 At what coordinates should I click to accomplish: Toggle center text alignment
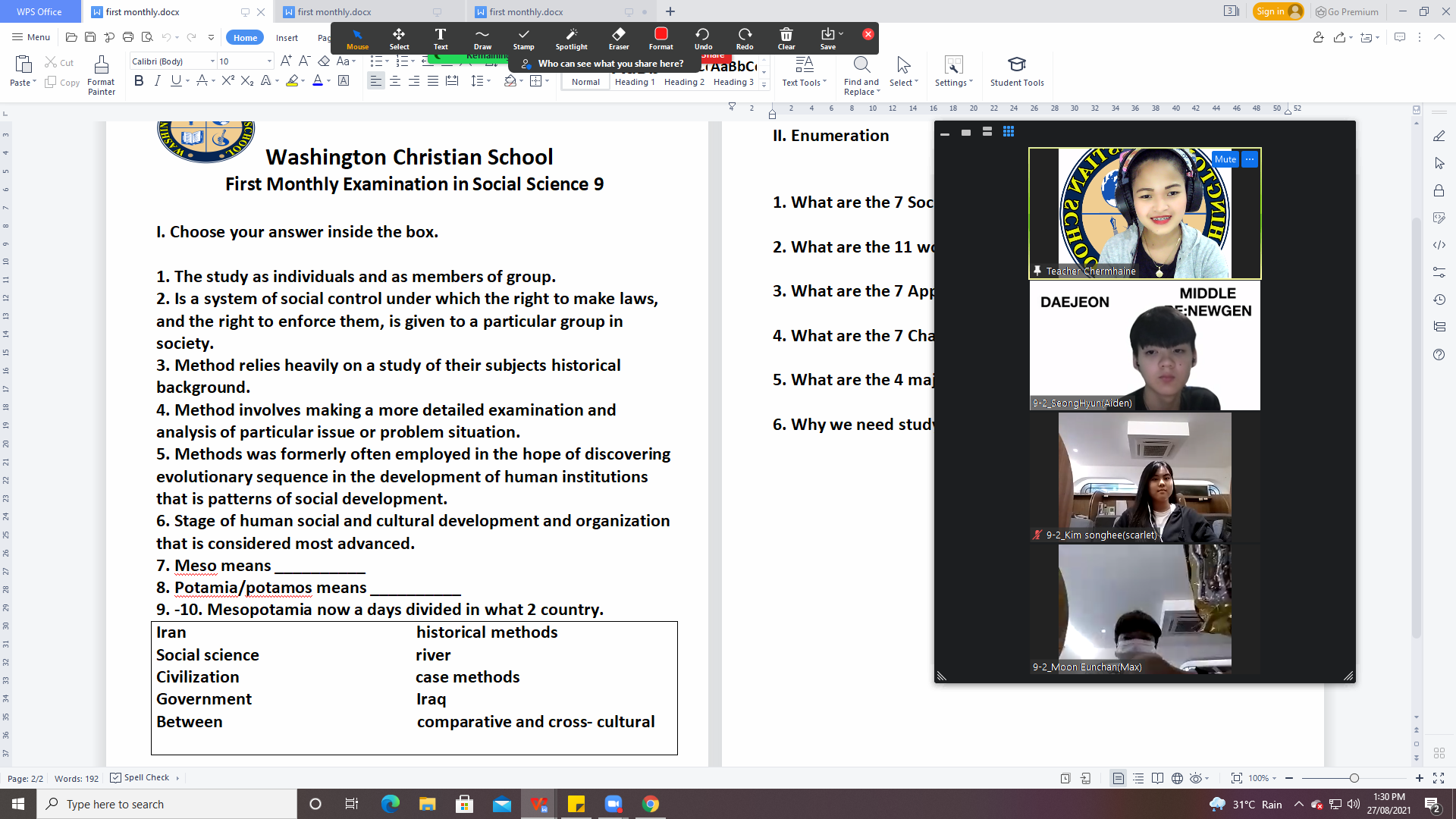click(x=395, y=81)
